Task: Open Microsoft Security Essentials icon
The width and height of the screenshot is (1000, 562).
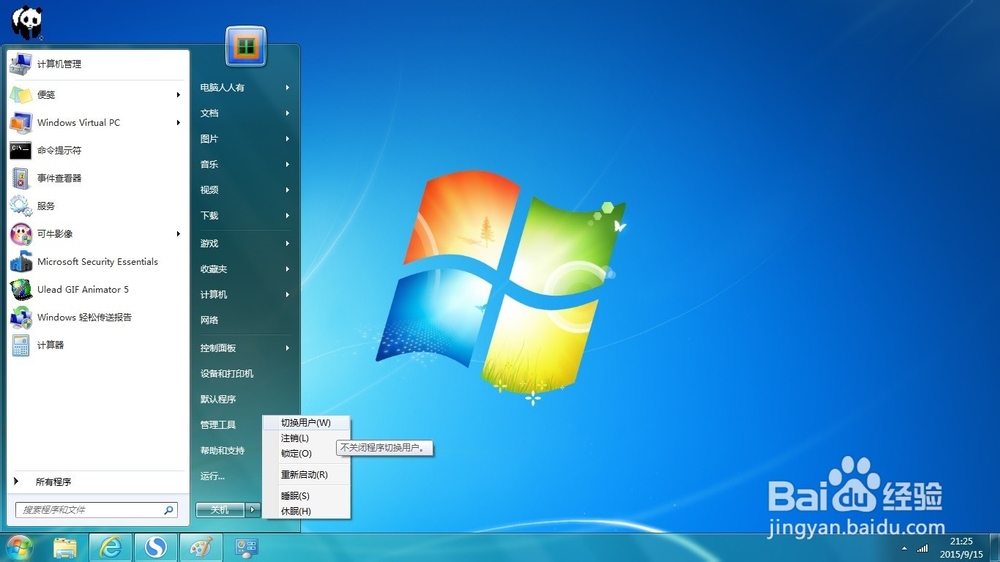Action: 20,262
